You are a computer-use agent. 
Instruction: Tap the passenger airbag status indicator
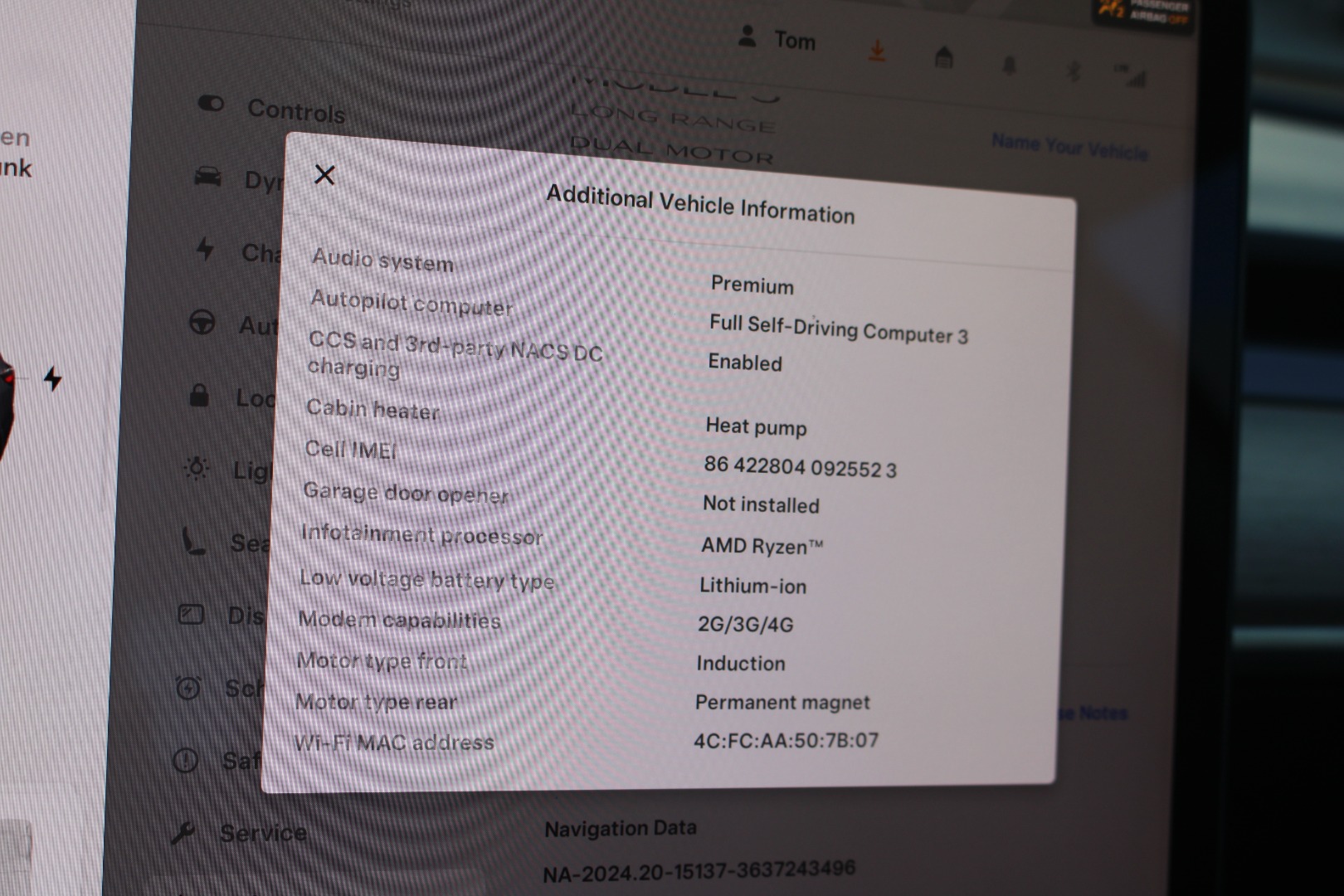(x=1145, y=10)
